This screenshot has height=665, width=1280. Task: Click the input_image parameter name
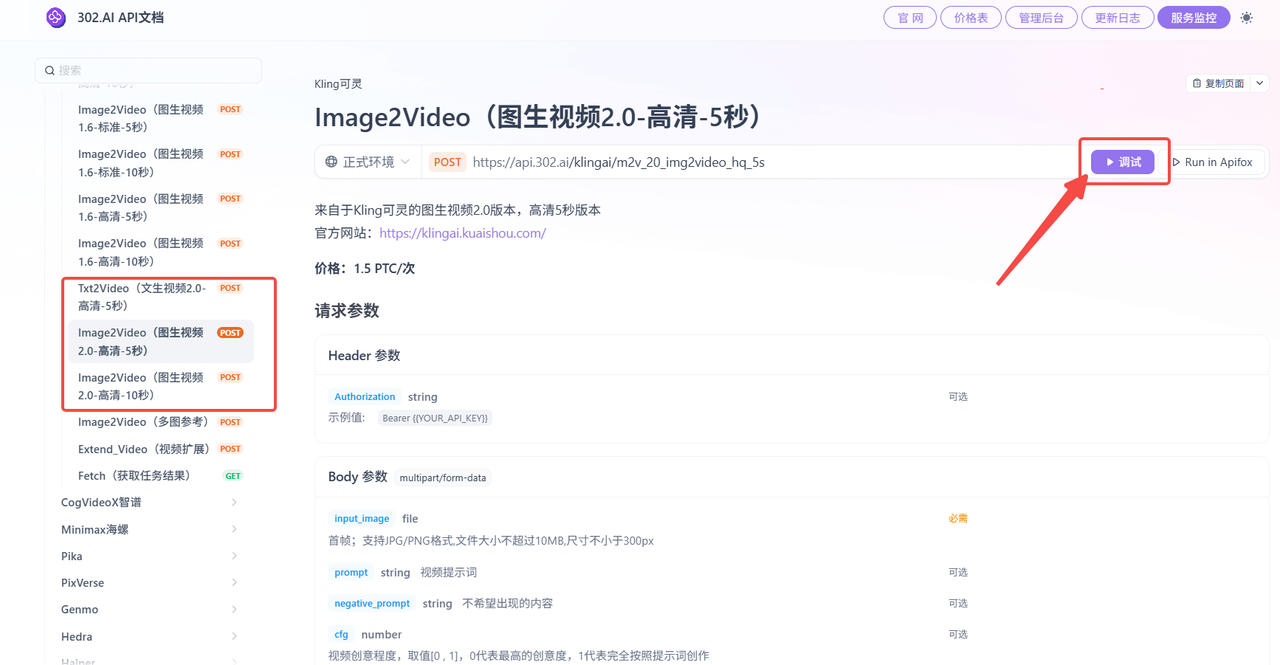click(362, 519)
